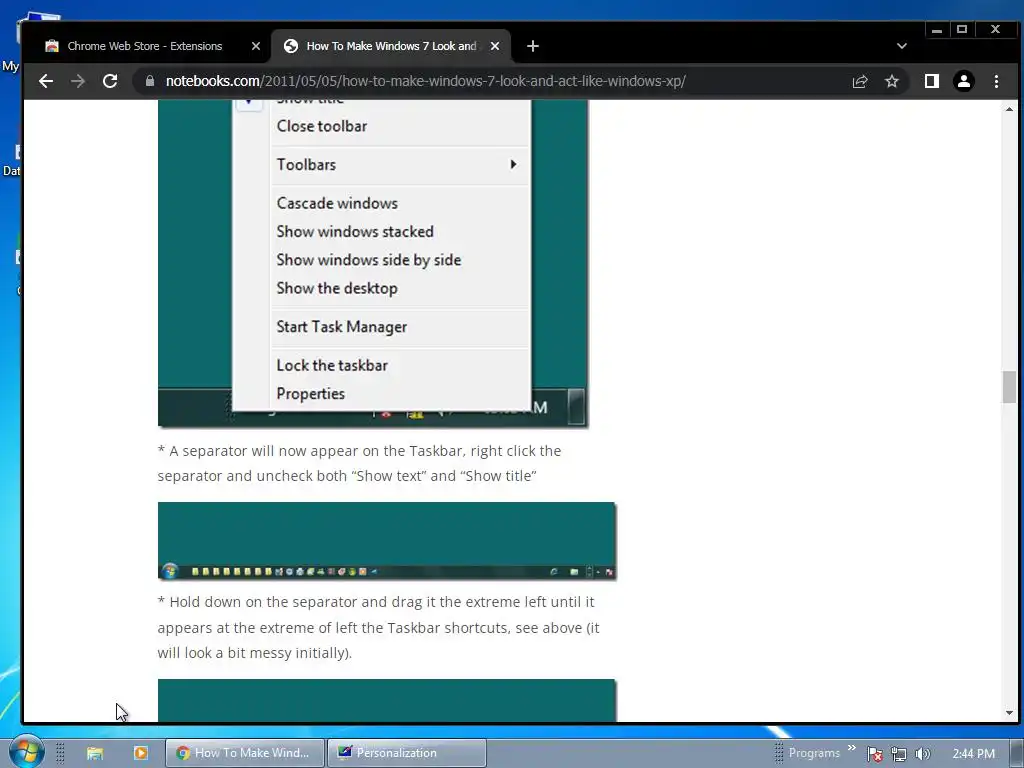Image resolution: width=1024 pixels, height=768 pixels.
Task: Open the Chrome side panel
Action: [931, 81]
